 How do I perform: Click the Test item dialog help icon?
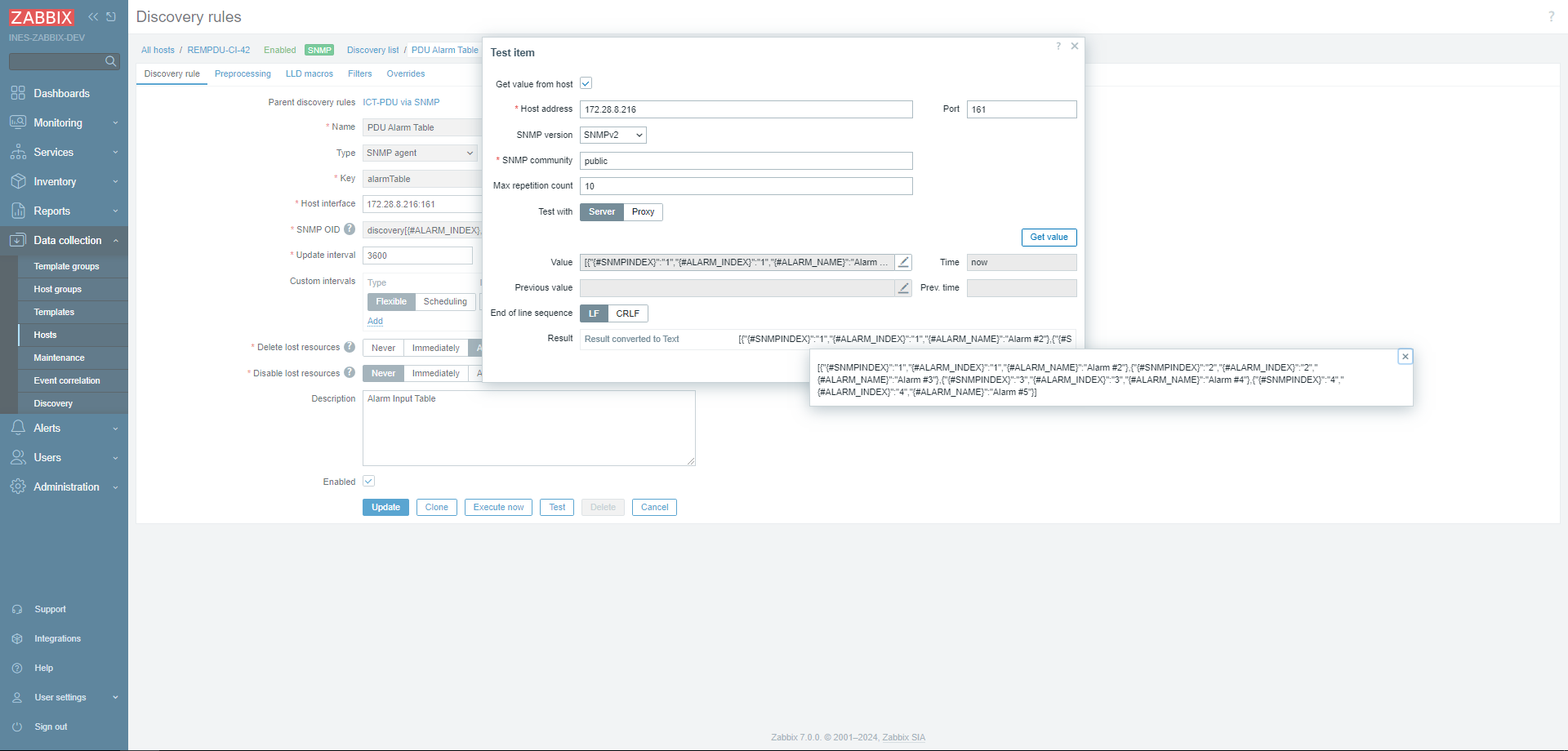[1058, 47]
